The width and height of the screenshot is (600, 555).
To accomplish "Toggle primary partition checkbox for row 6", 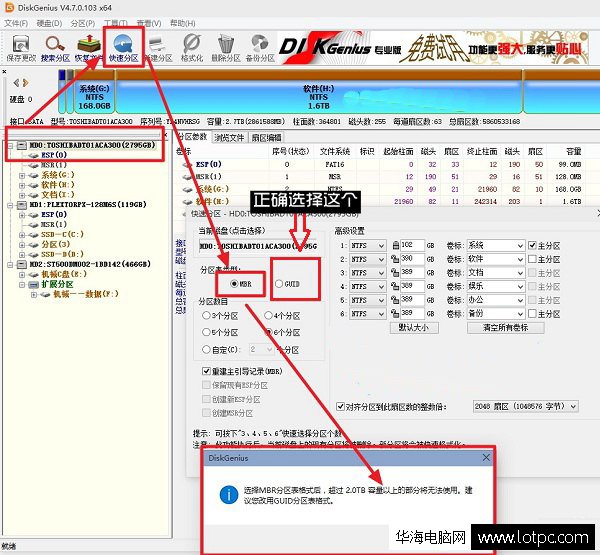I will (x=532, y=313).
